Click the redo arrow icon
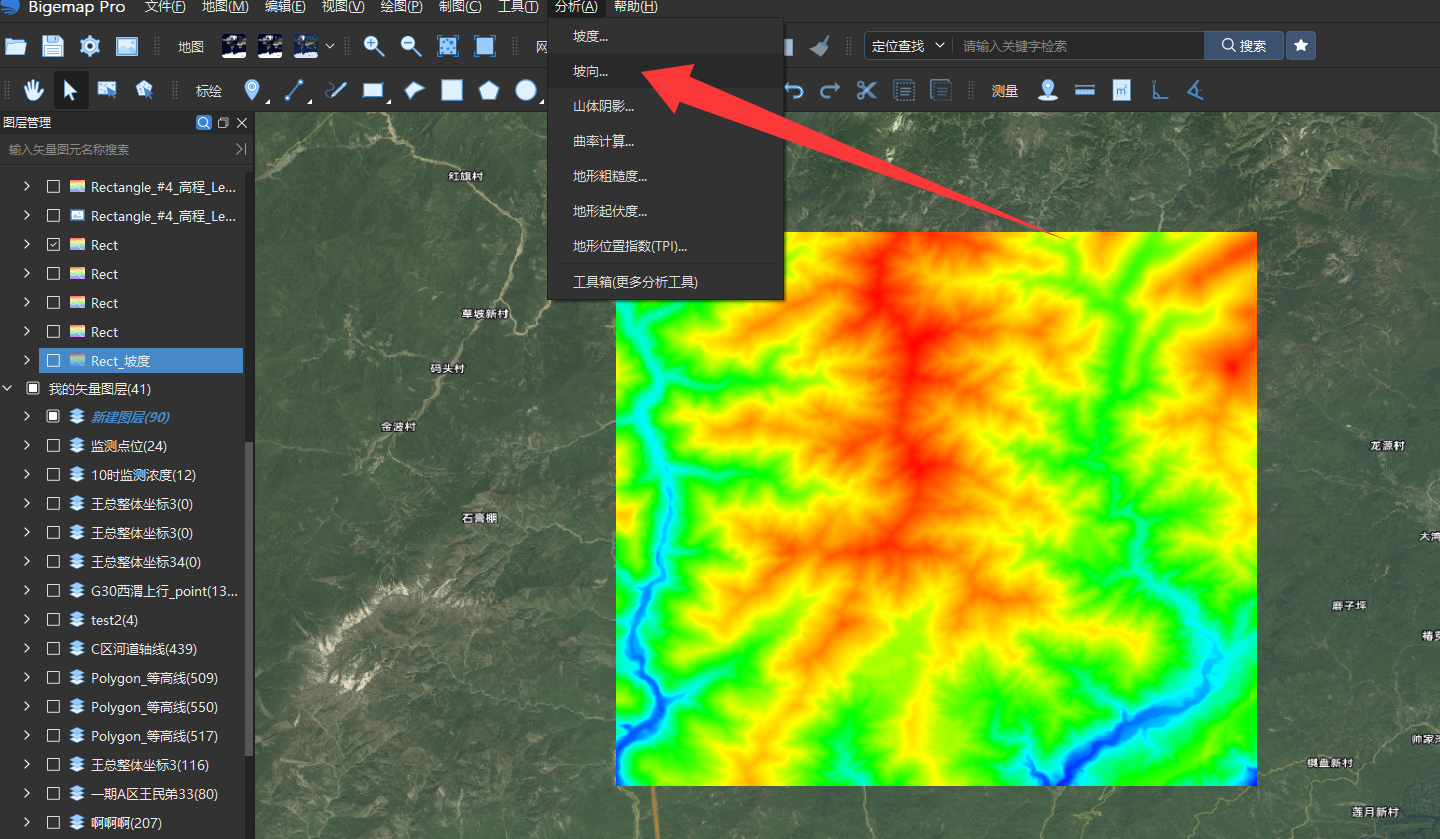 830,90
